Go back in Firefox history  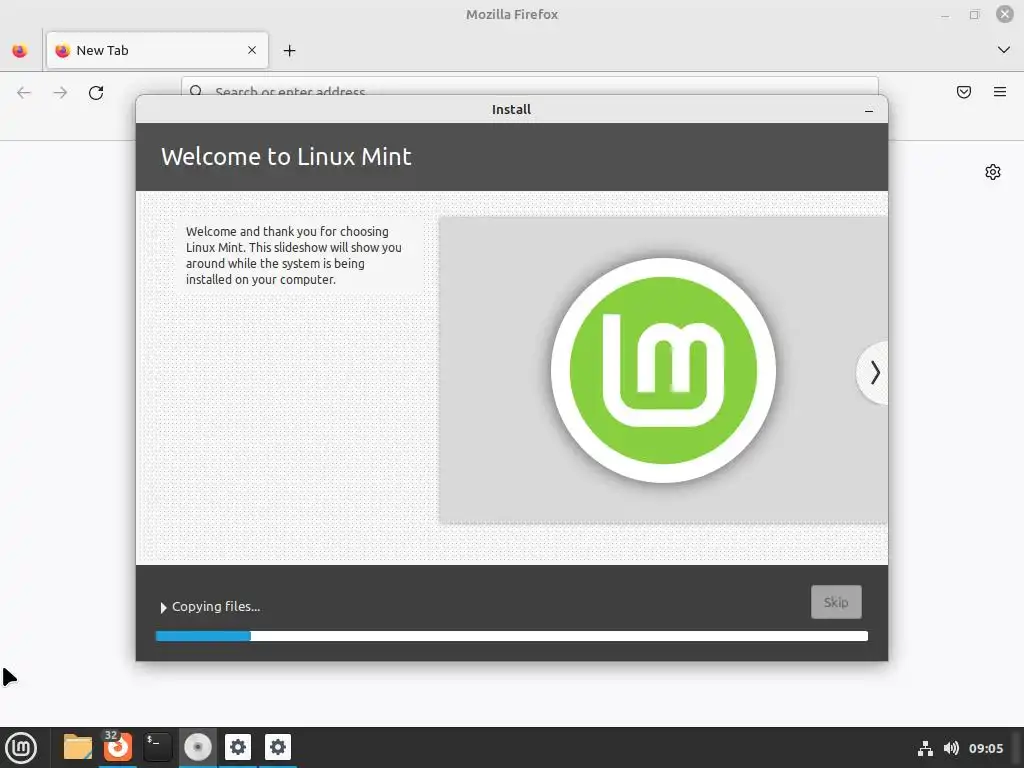coord(24,93)
